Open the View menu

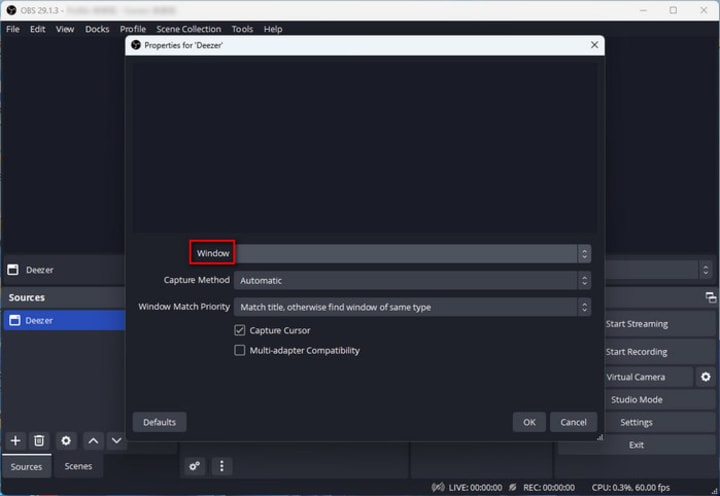[65, 29]
